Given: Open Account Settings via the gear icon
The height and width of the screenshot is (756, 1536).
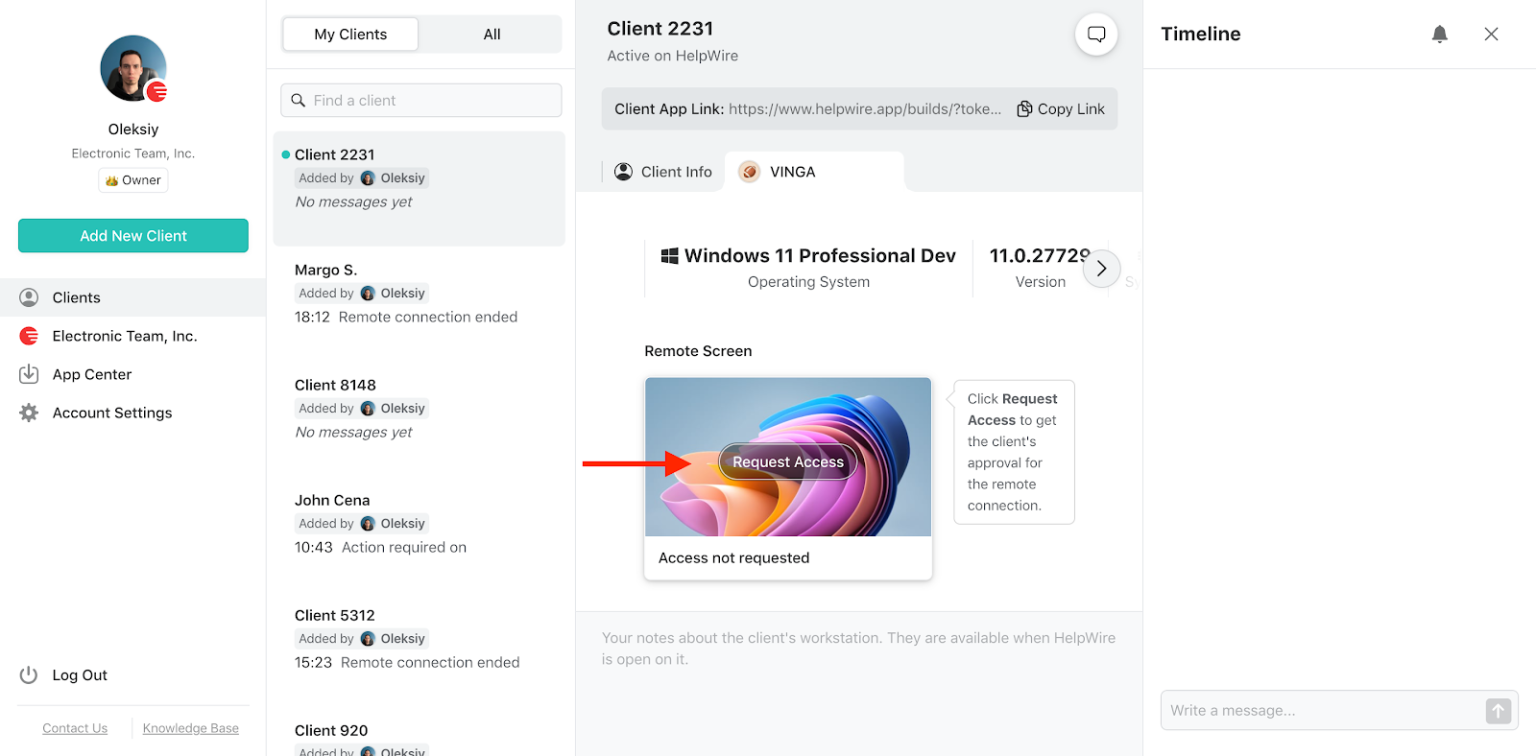Looking at the screenshot, I should 29,412.
